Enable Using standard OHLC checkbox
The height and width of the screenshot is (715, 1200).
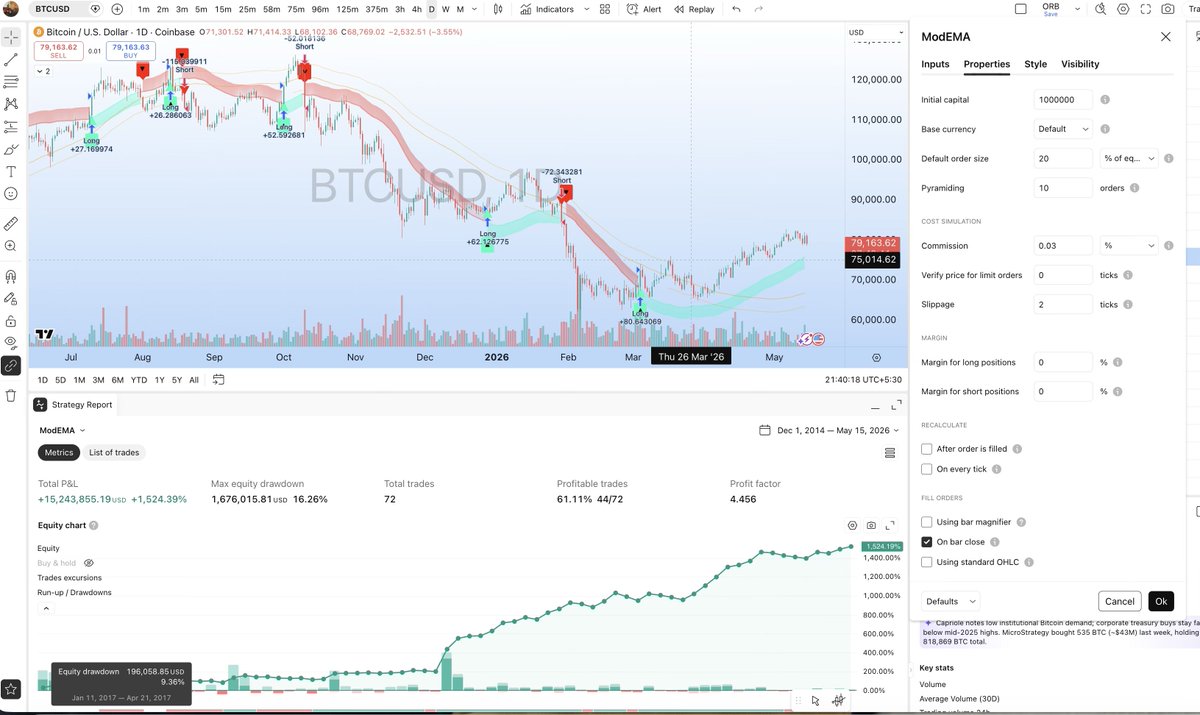pyautogui.click(x=927, y=562)
